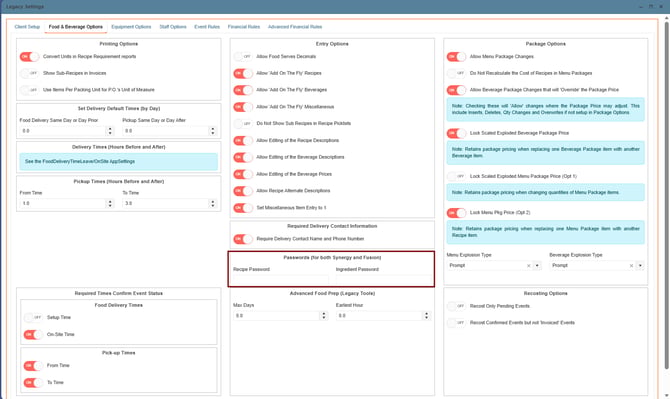
Task: Adjust the Pickup Times From Time stepper
Action: (x=110, y=203)
